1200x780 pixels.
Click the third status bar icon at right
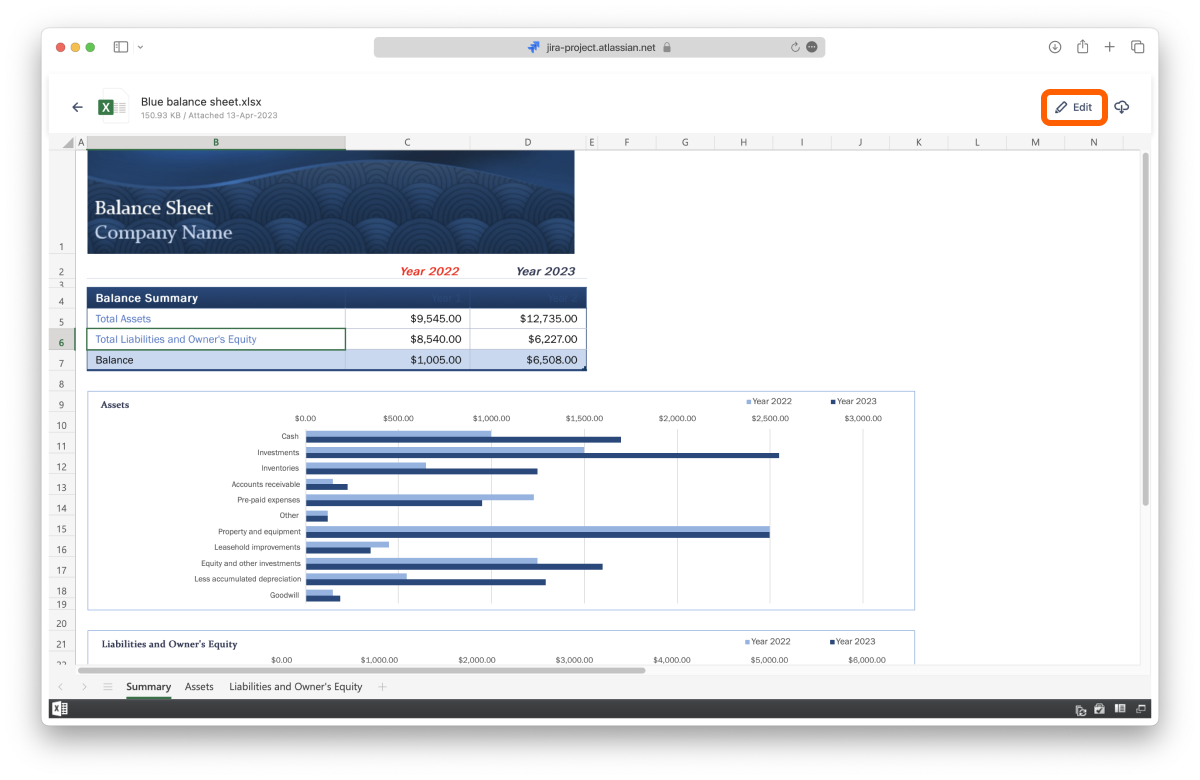click(x=1120, y=710)
